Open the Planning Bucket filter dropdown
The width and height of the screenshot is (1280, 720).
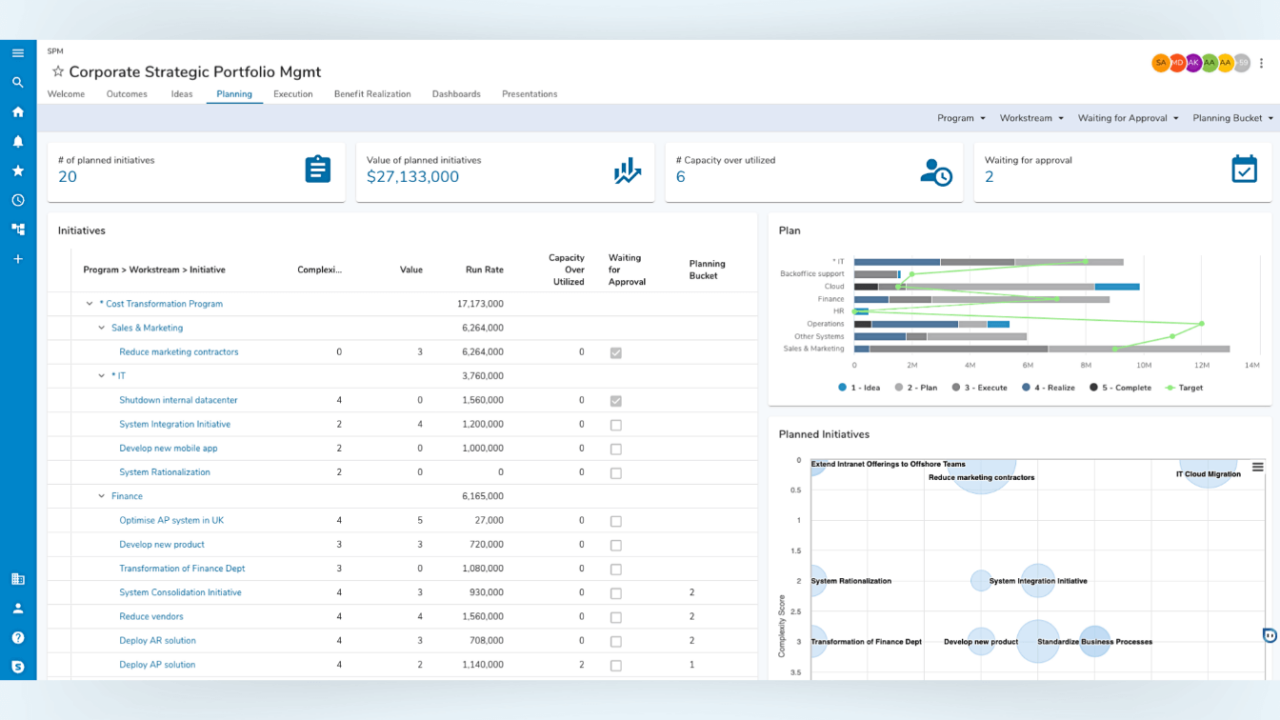pos(1233,118)
